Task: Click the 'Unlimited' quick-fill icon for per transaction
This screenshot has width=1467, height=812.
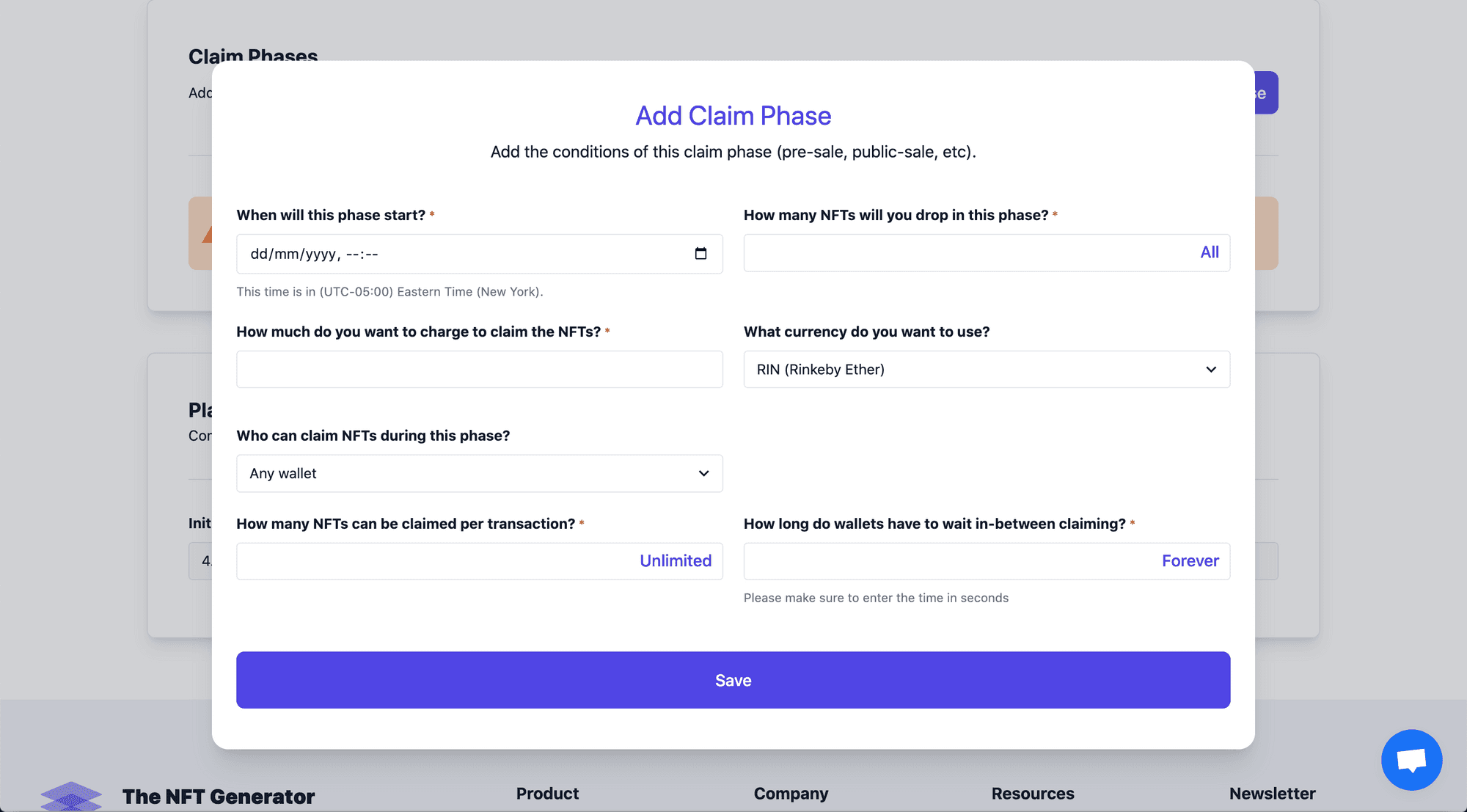Action: (x=676, y=560)
